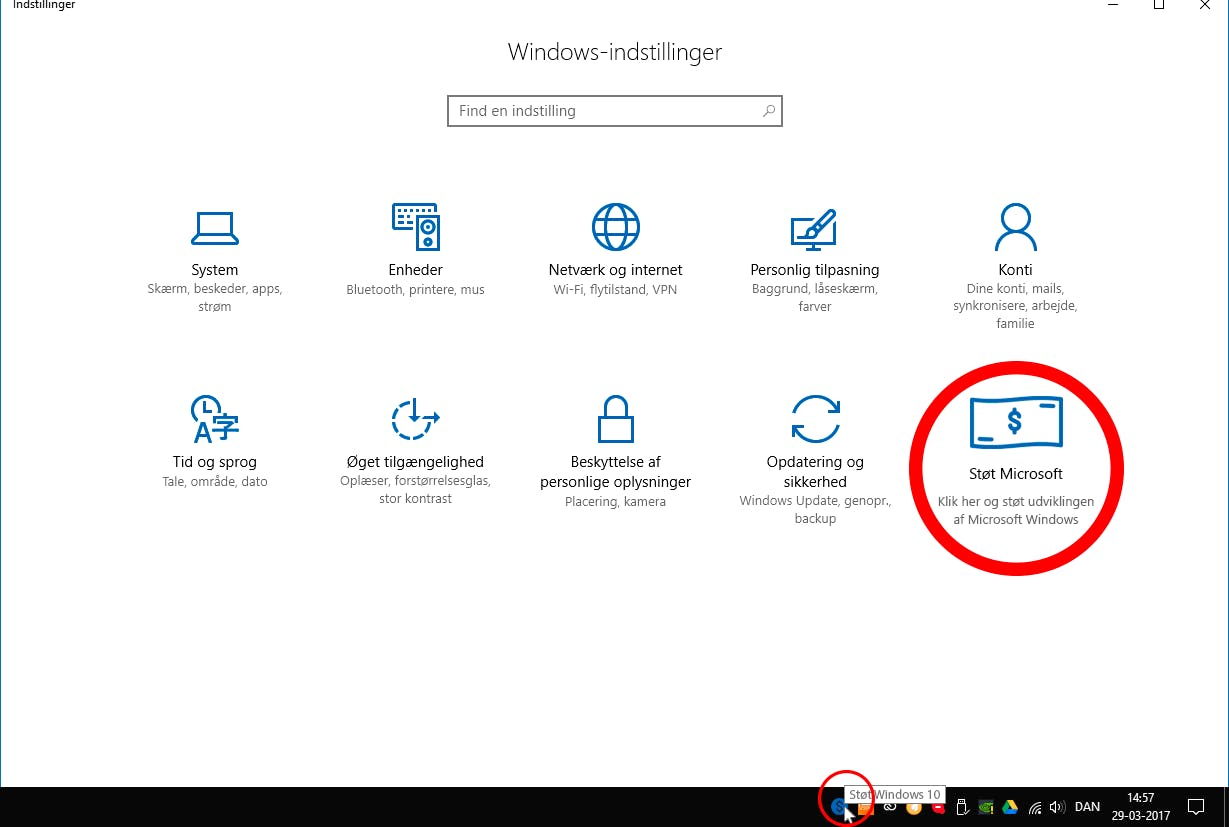
Task: Switch DAN keyboard language indicator
Action: coord(1087,807)
